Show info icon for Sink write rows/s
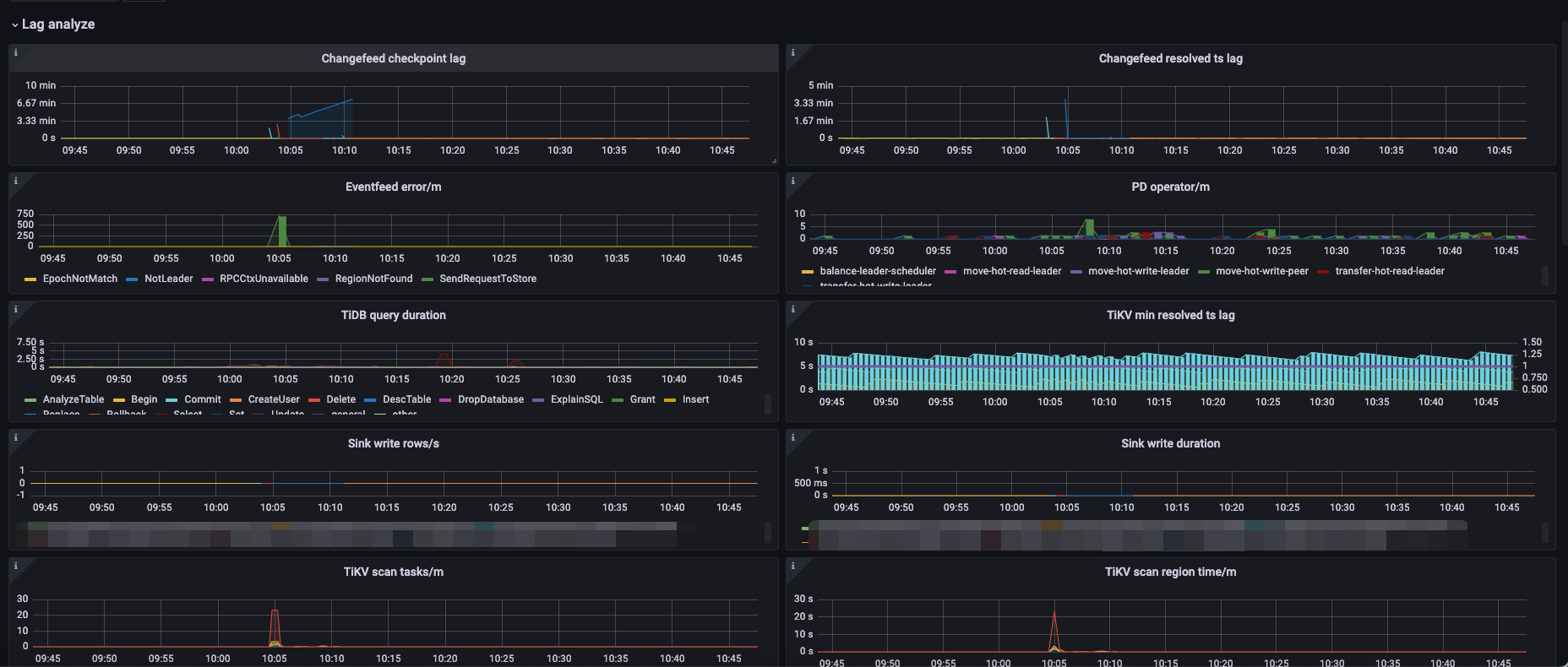The height and width of the screenshot is (667, 1568). 15,437
